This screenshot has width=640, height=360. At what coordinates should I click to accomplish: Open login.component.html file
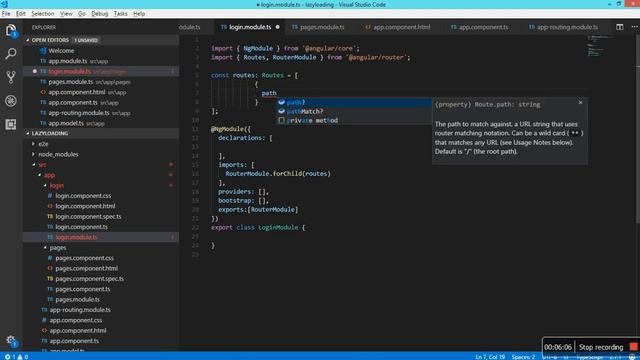(85, 206)
